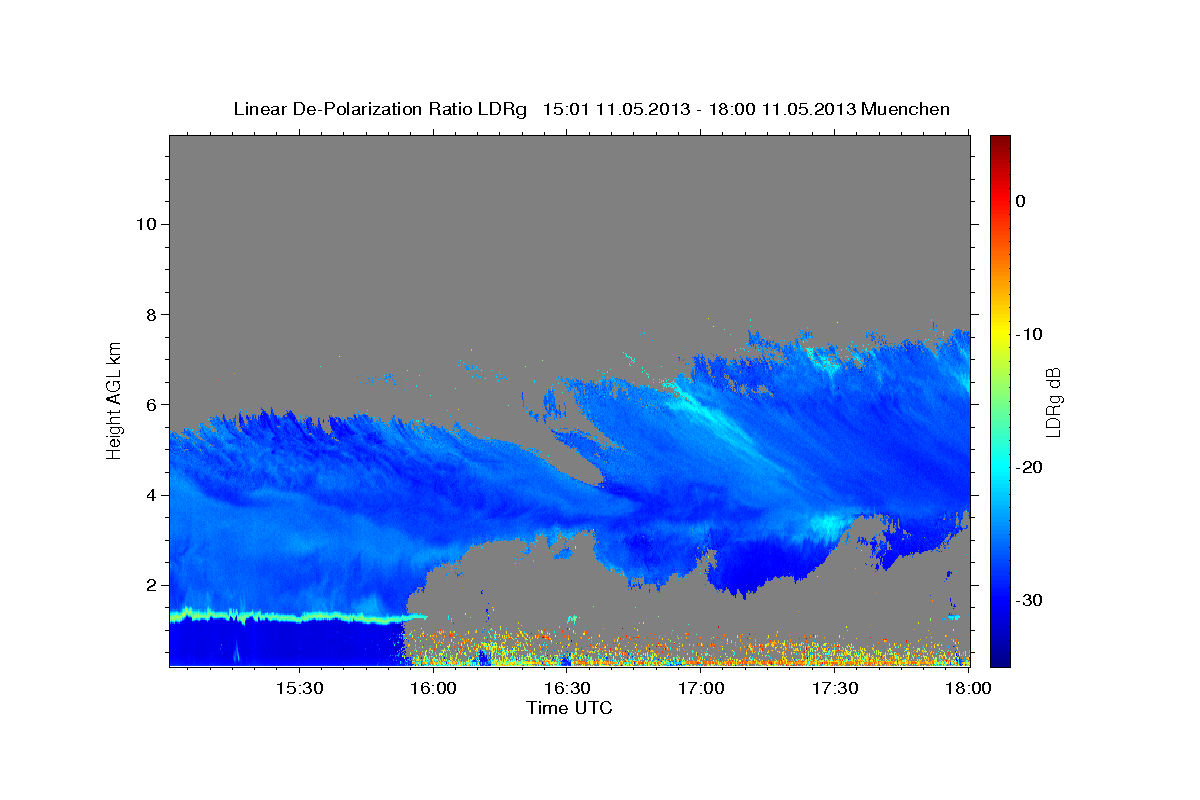Click the dark blue bottom of the colorbar

coord(1000,660)
